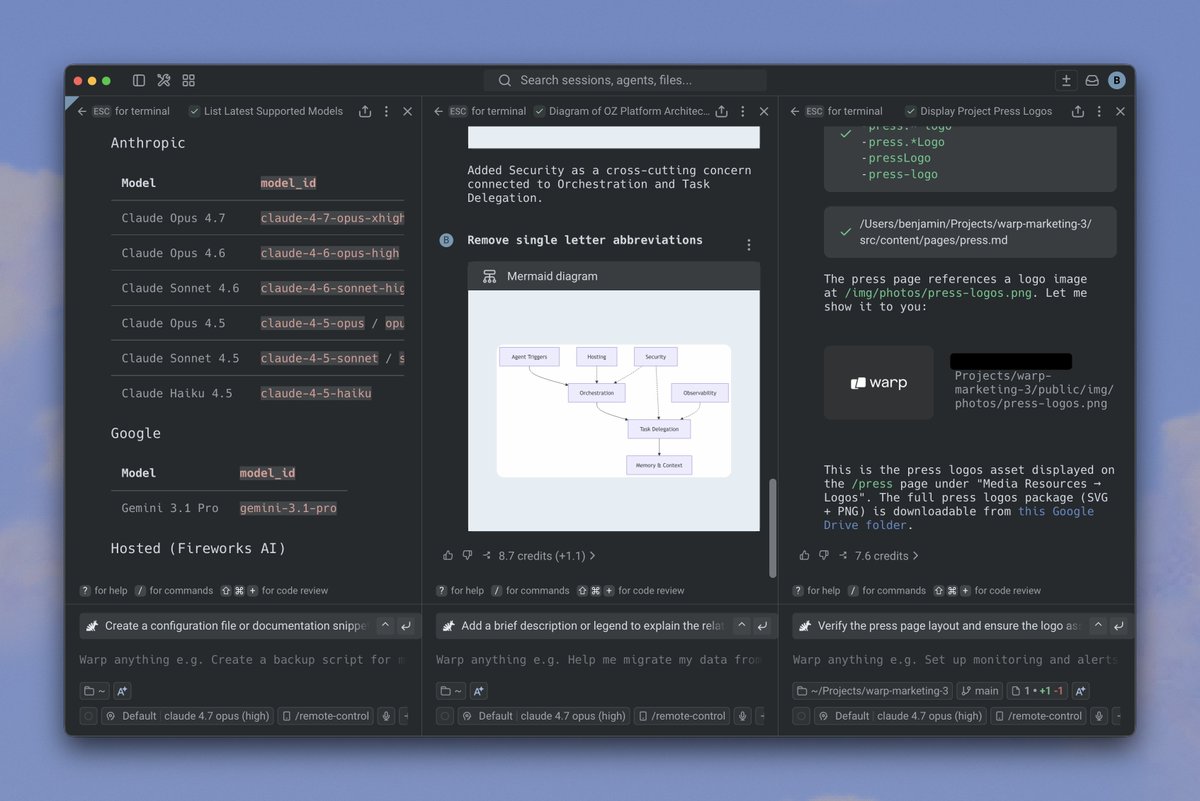1200x801 pixels.
Task: Click the Mermaid diagram header
Action: click(x=614, y=276)
